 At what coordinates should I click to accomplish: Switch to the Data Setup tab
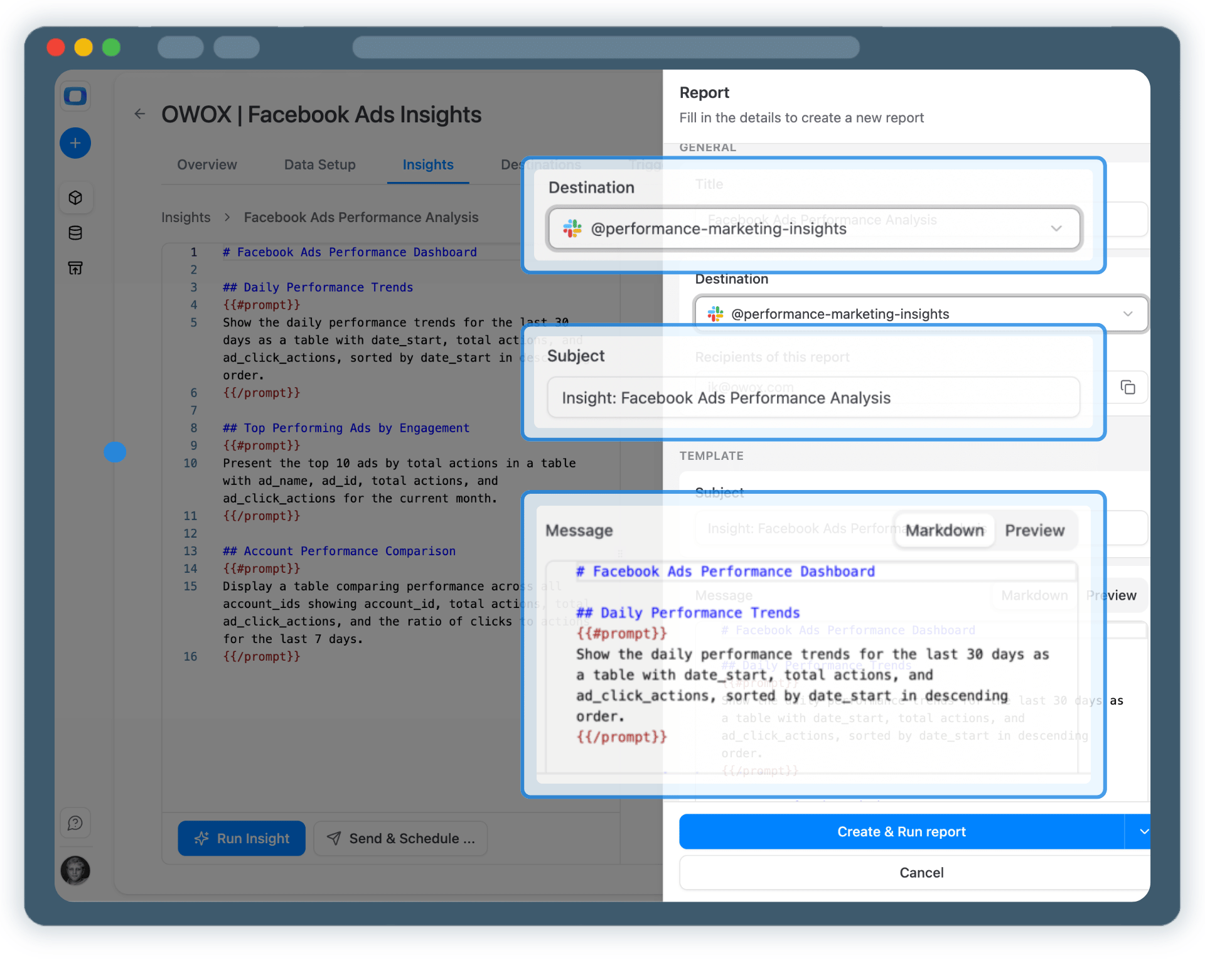[319, 164]
